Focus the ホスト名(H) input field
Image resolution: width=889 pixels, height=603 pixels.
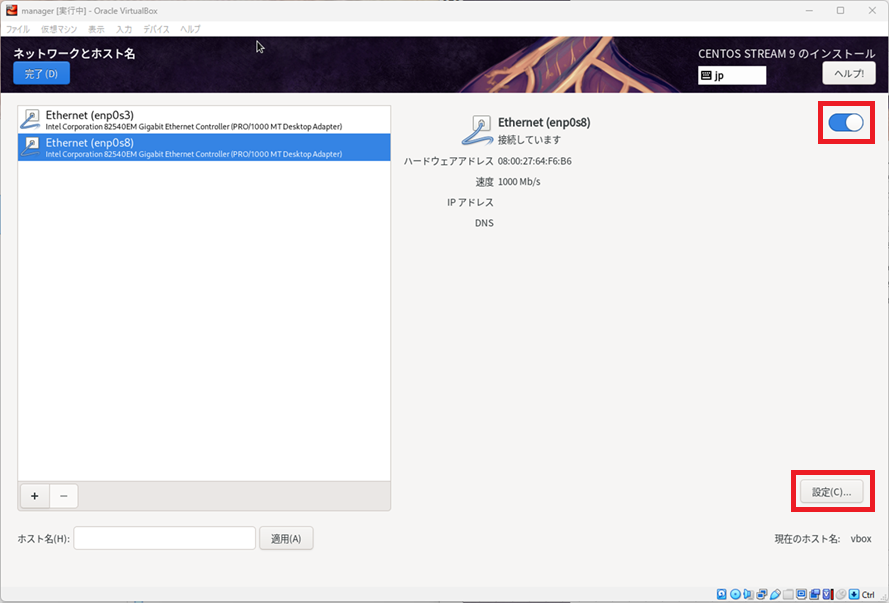(x=164, y=538)
